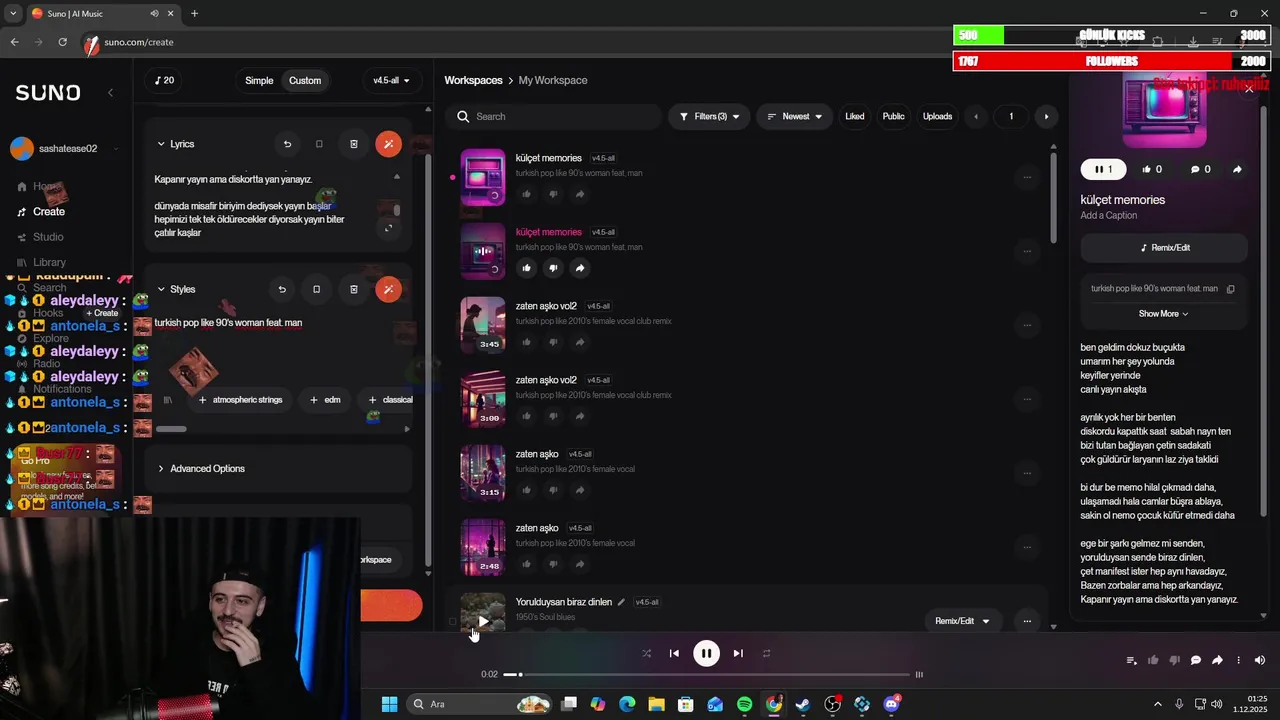Share the first zaten aşko vol2 track
The image size is (1280, 720).
[x=580, y=342]
